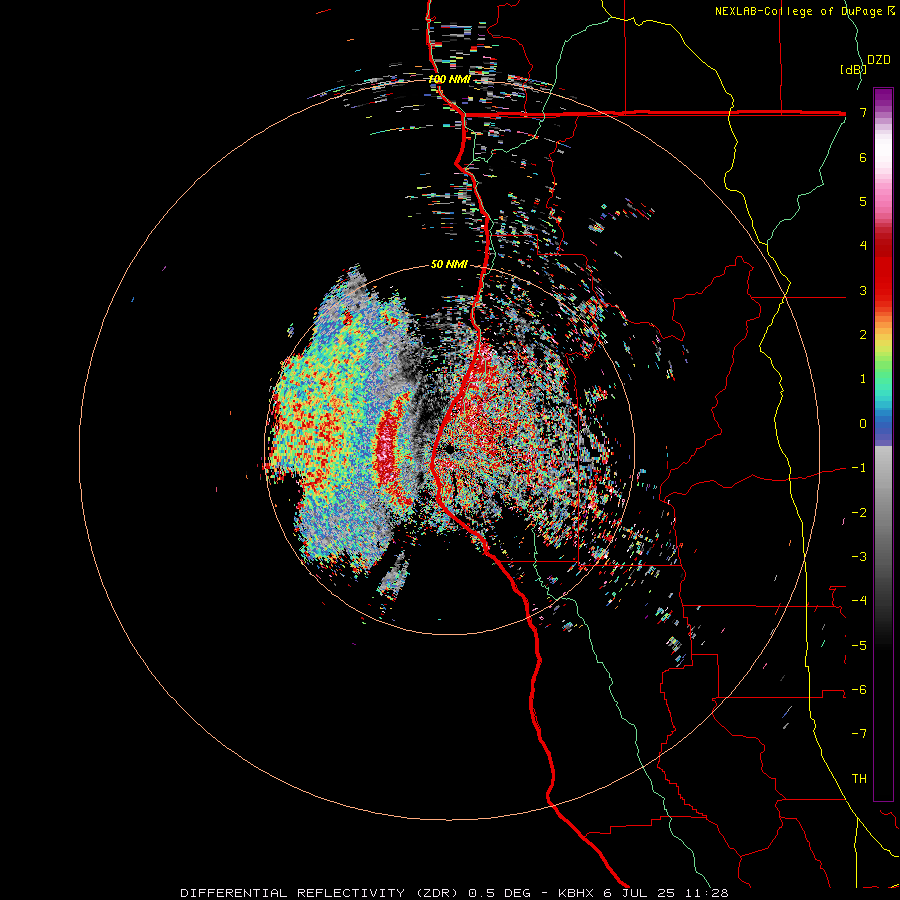Click the legend value 7
Viewport: 900px width, 900px height.
pos(863,112)
